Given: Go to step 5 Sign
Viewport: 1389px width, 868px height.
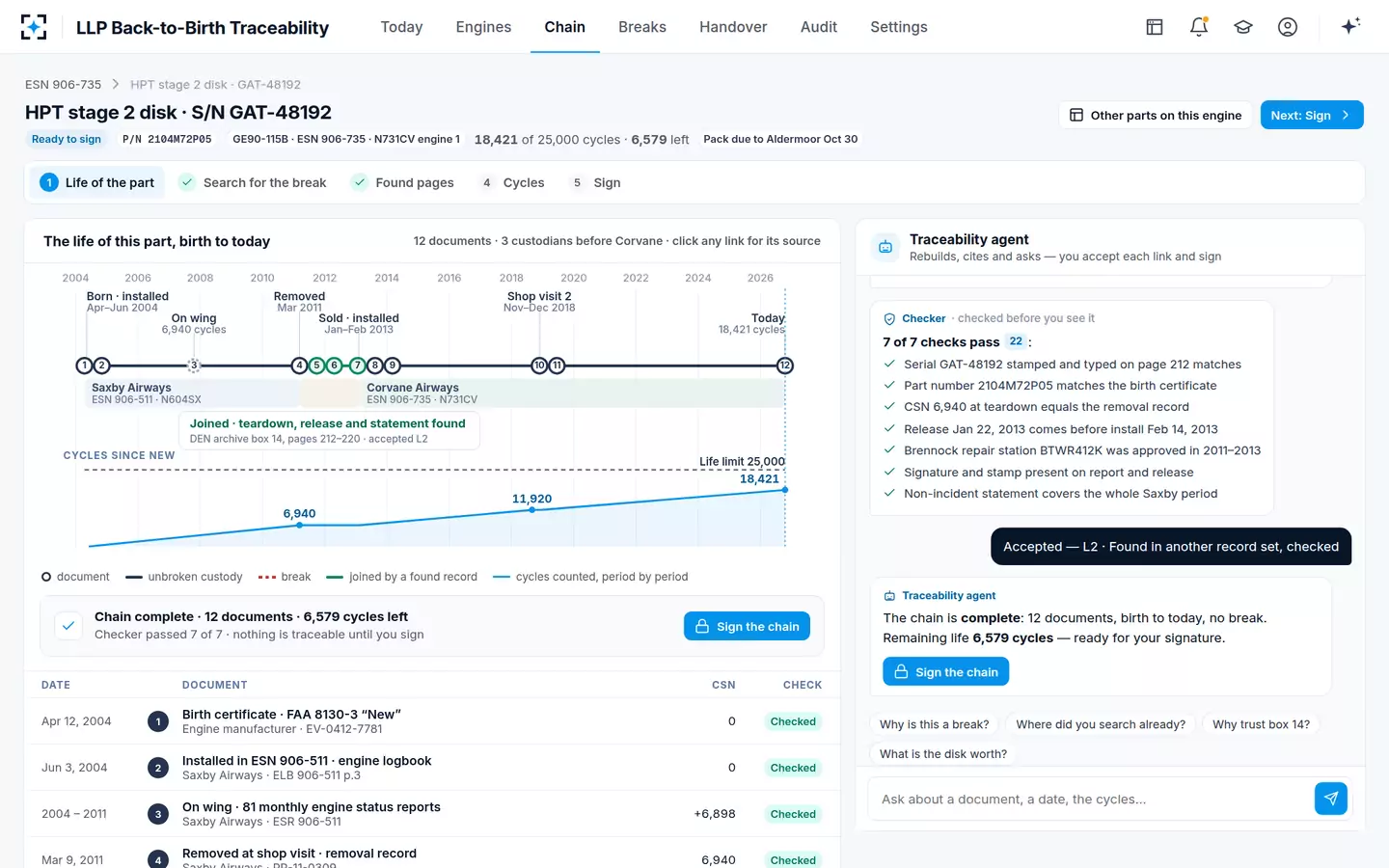Looking at the screenshot, I should pos(596,182).
